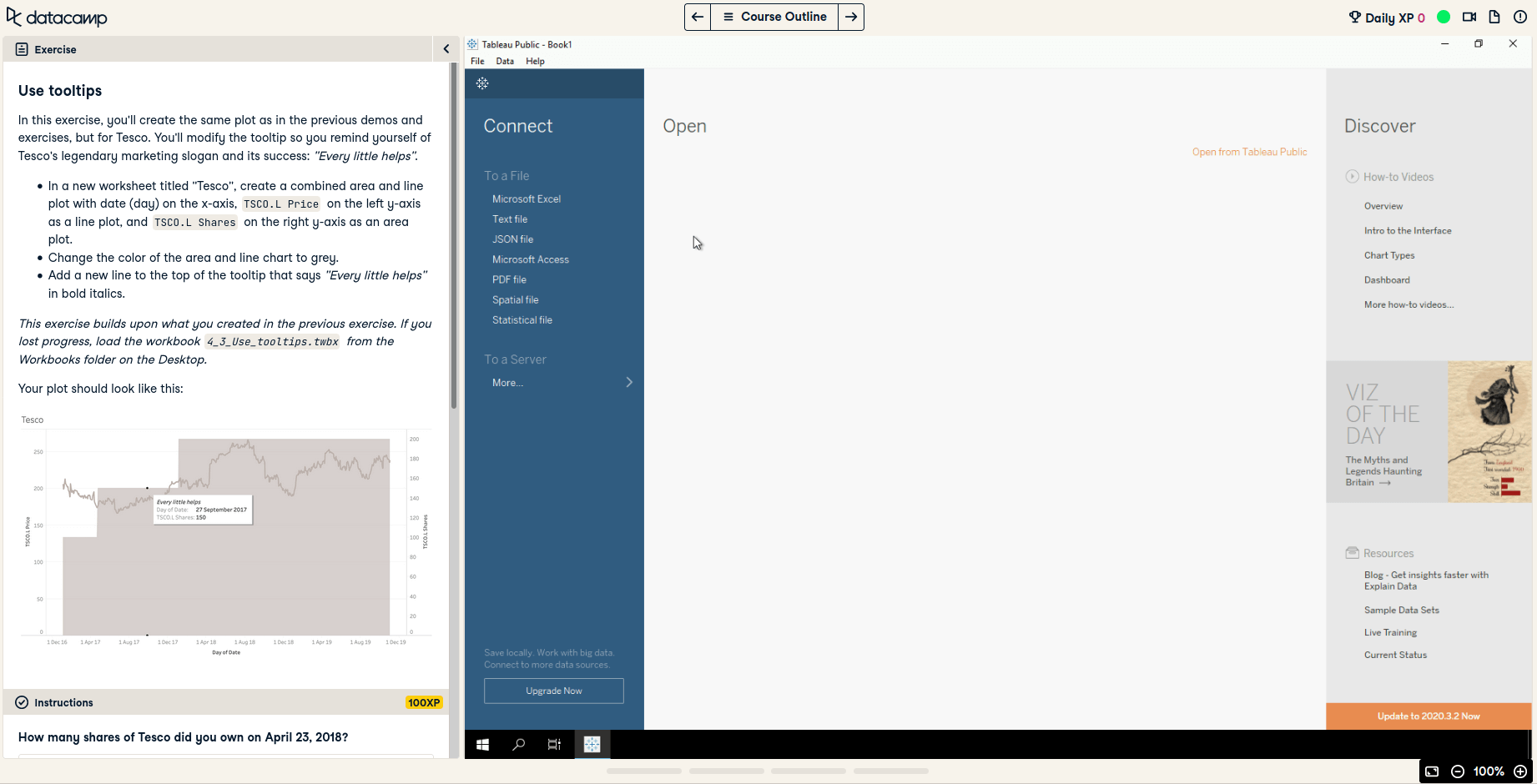Click the Upgrade Now button
1537x784 pixels.
[554, 691]
